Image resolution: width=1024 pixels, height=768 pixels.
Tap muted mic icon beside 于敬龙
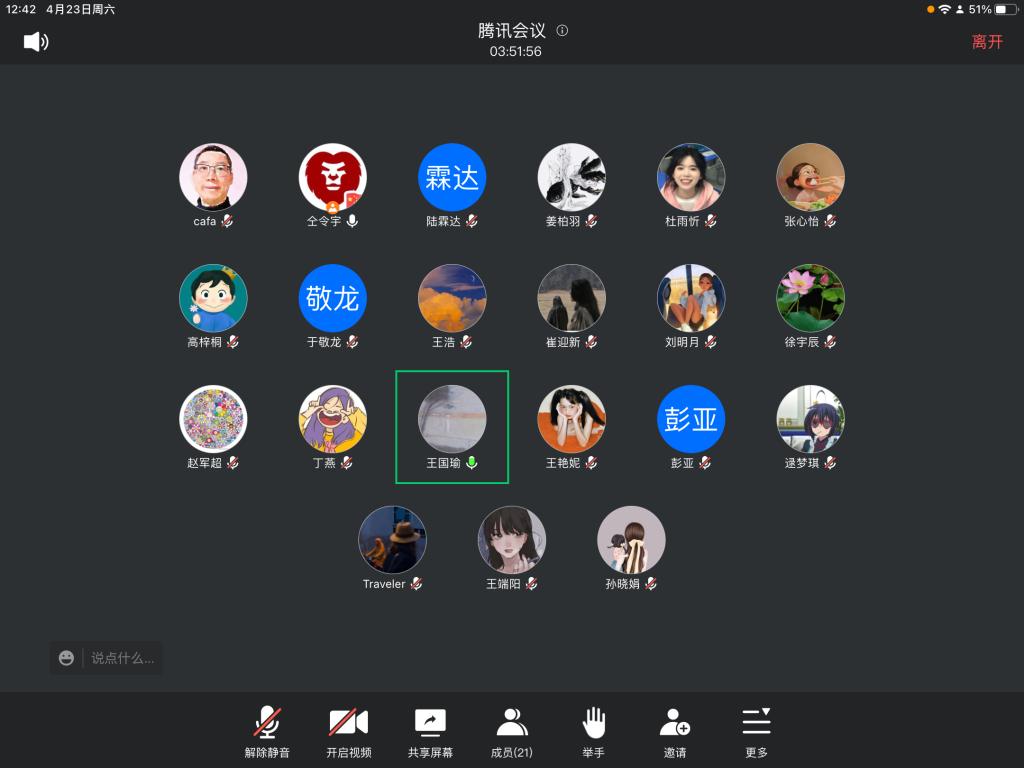352,342
